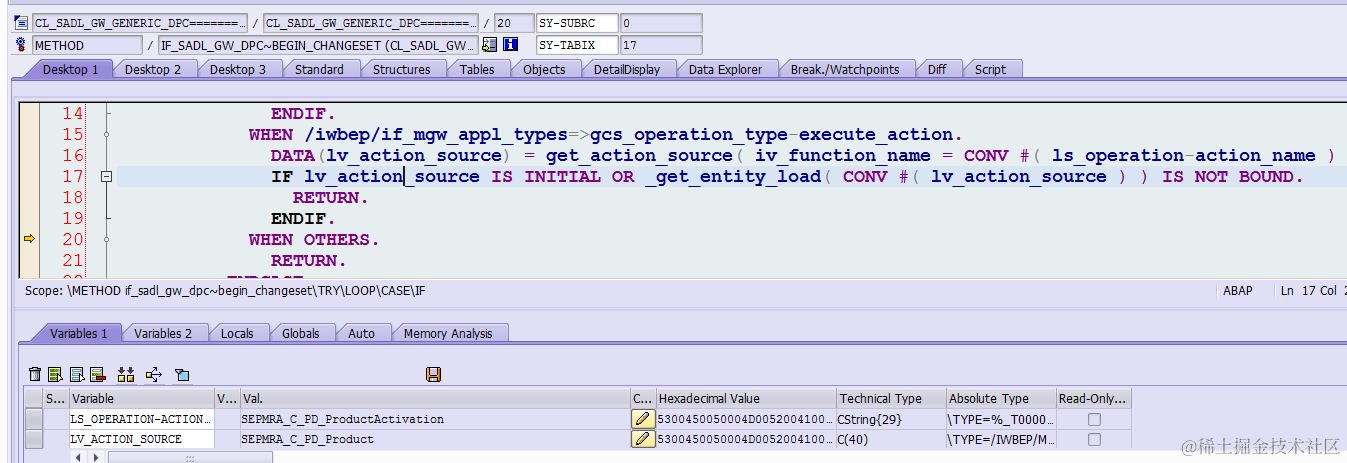Click the blue tag icon in variables toolbar
This screenshot has height=463, width=1347.
coord(182,374)
